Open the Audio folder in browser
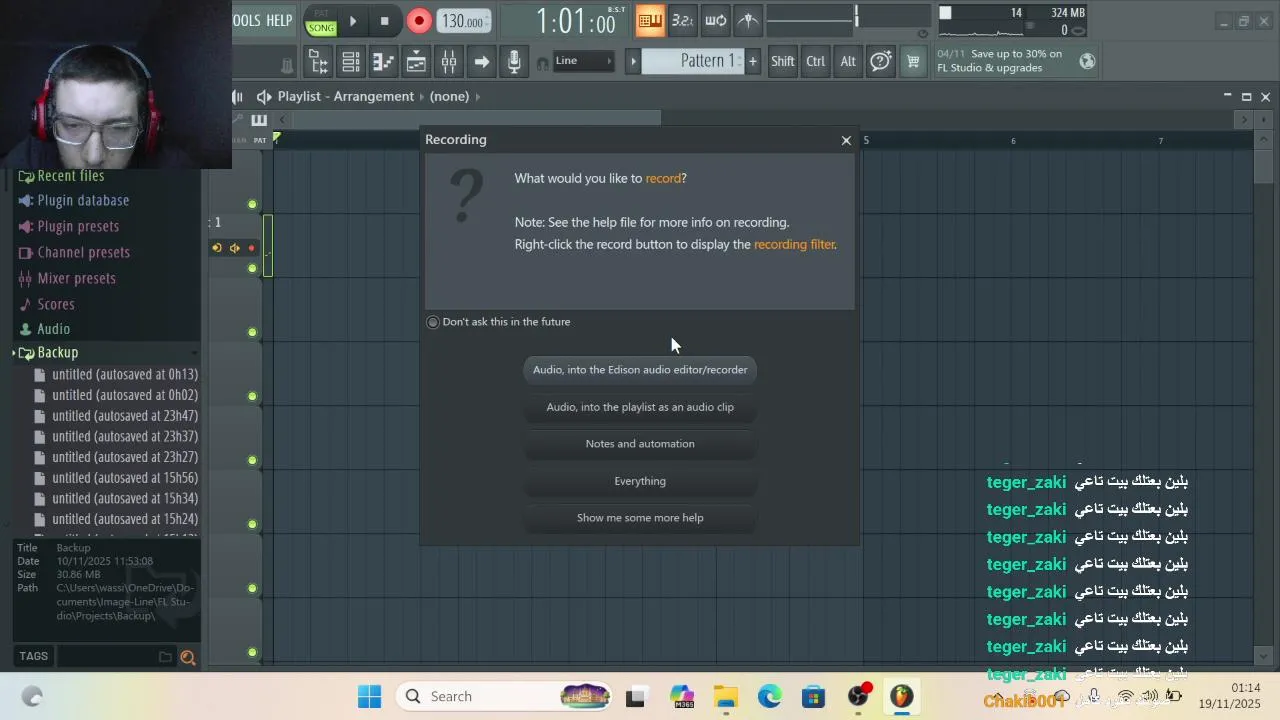Viewport: 1280px width, 720px height. tap(53, 329)
